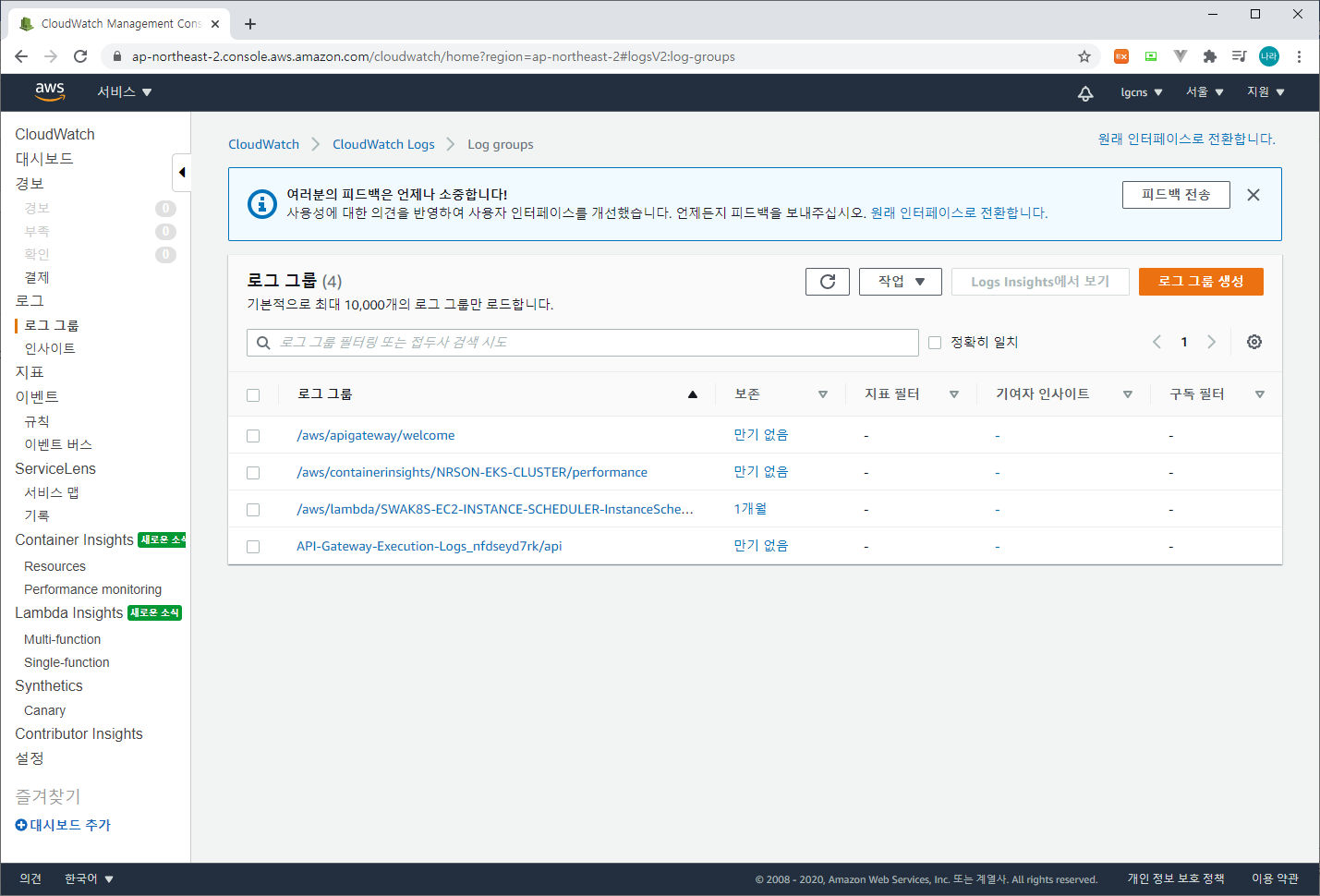Open 지표 metrics in sidebar
1320x896 pixels.
30,372
